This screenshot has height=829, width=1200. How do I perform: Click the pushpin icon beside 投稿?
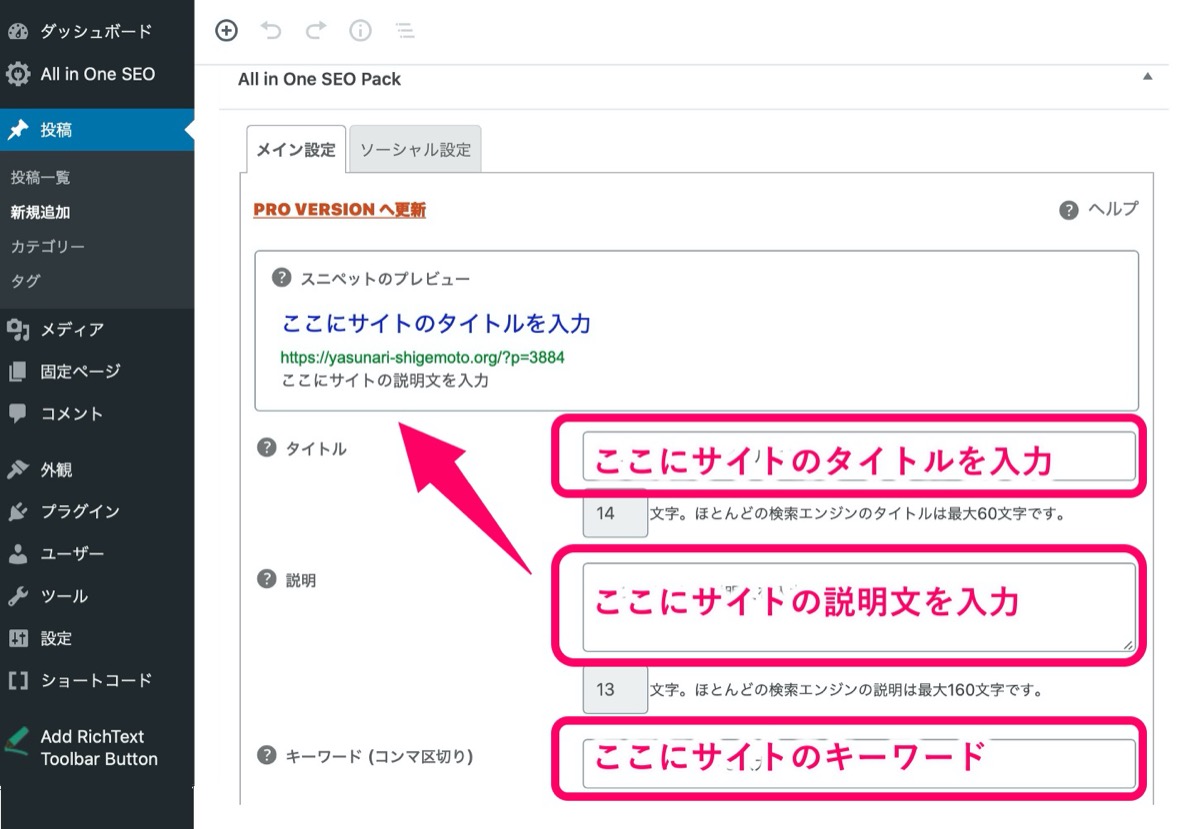(18, 130)
